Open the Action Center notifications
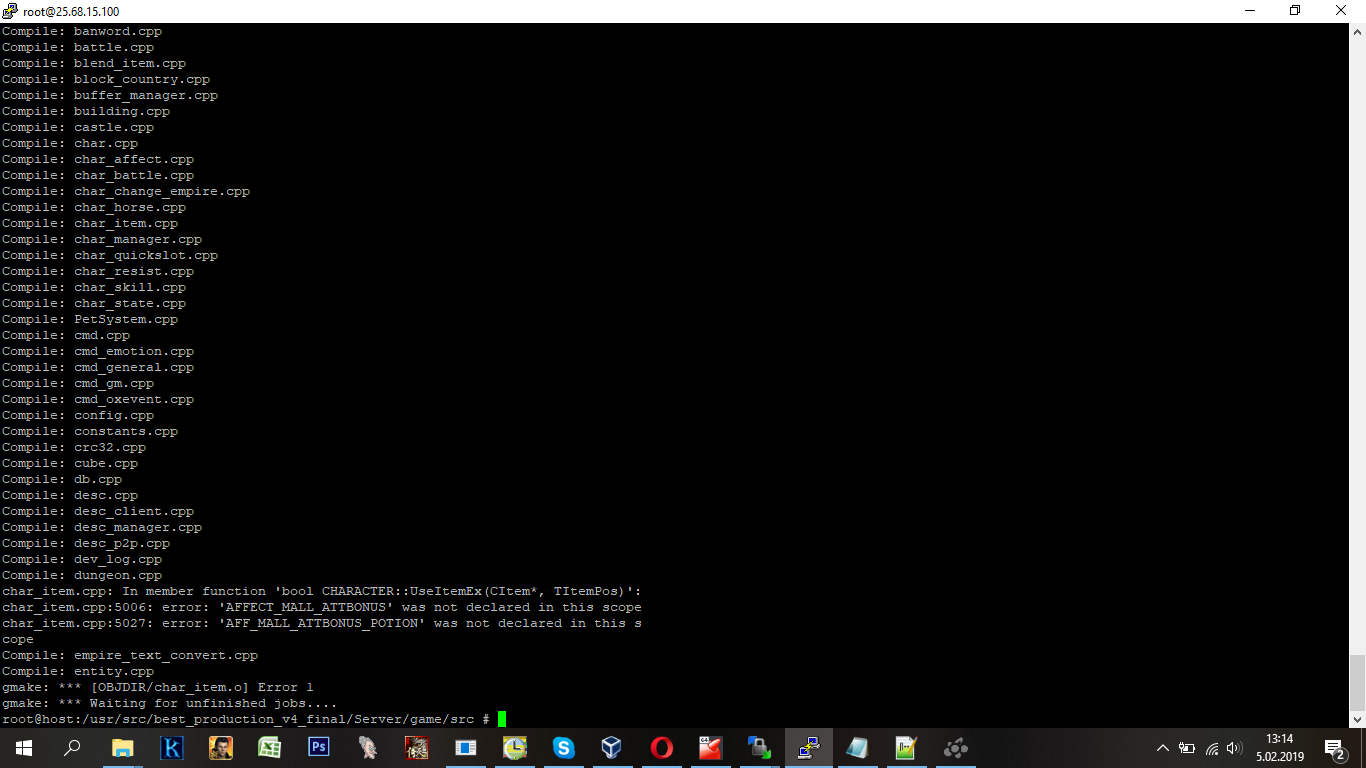Image resolution: width=1366 pixels, height=768 pixels. point(1335,747)
